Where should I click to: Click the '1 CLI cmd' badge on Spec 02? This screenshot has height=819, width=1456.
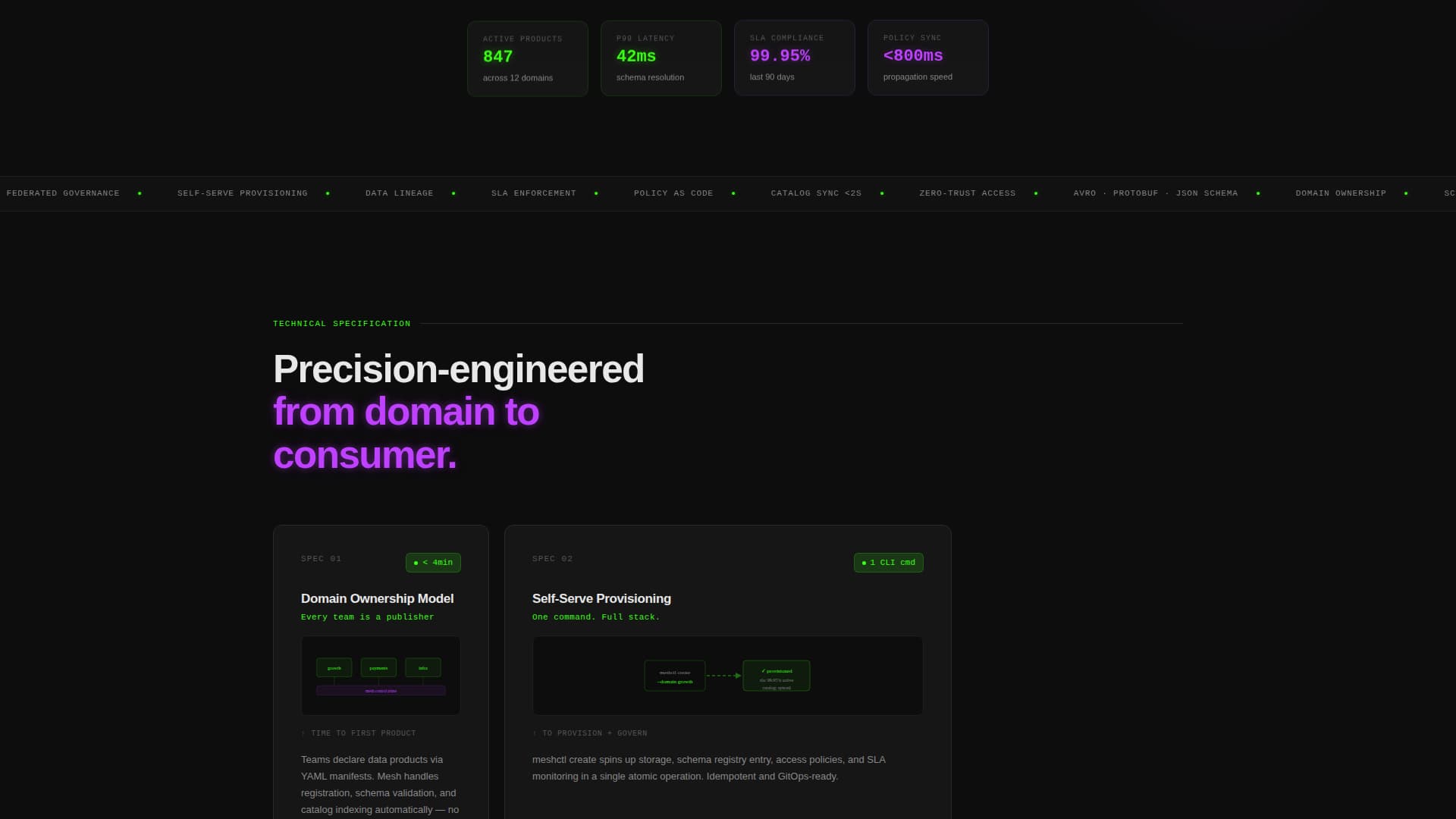click(x=889, y=563)
